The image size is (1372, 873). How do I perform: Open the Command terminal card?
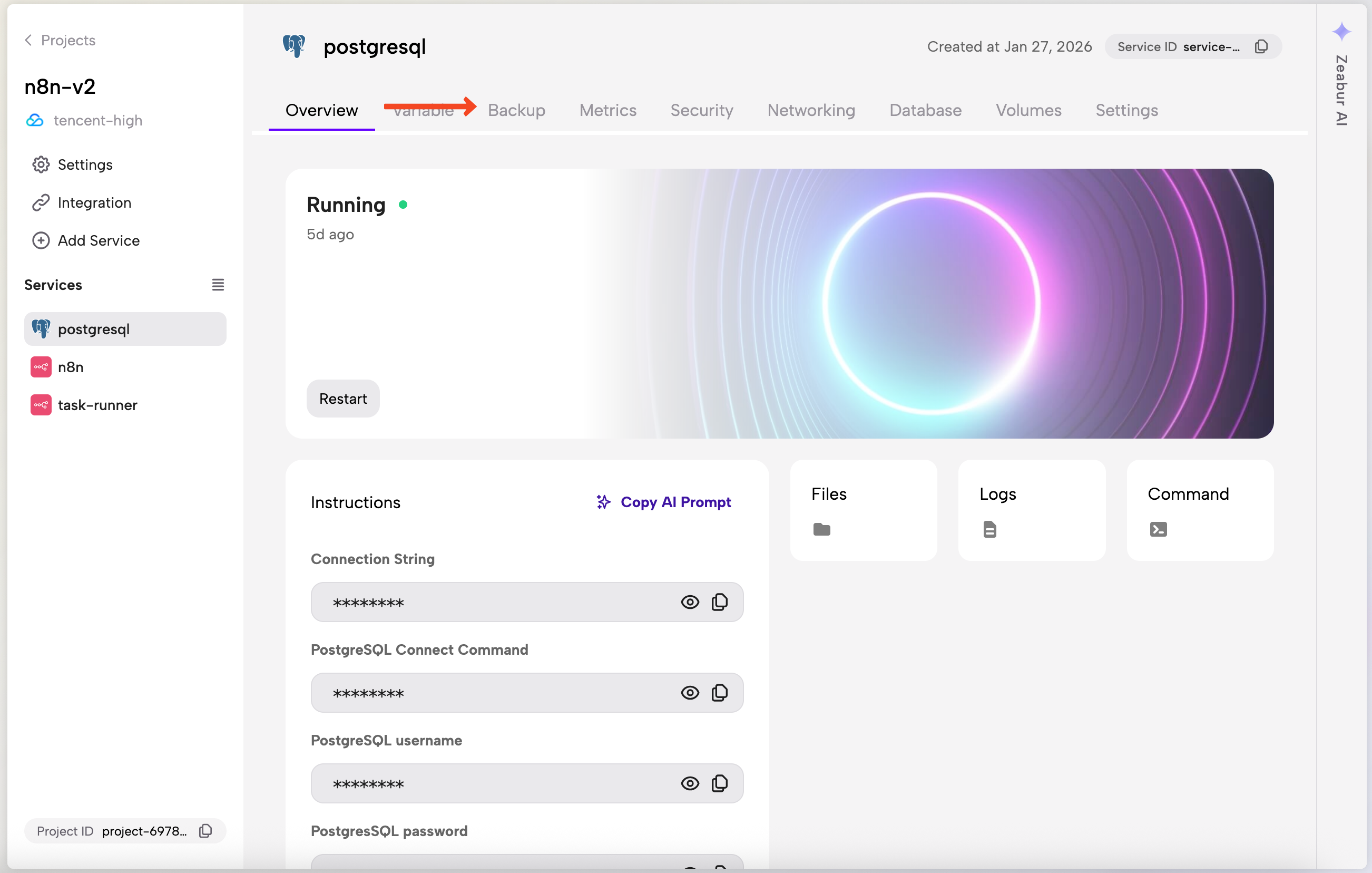(1199, 510)
